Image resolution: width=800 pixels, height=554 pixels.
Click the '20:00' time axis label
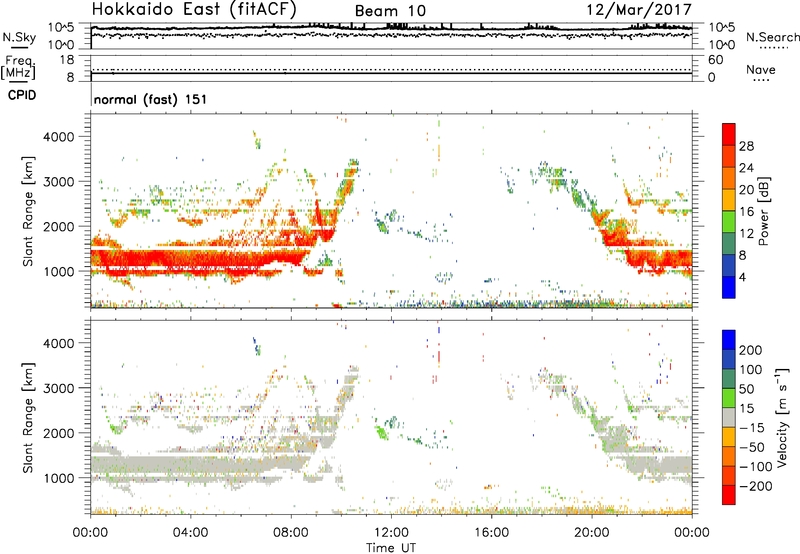[592, 533]
